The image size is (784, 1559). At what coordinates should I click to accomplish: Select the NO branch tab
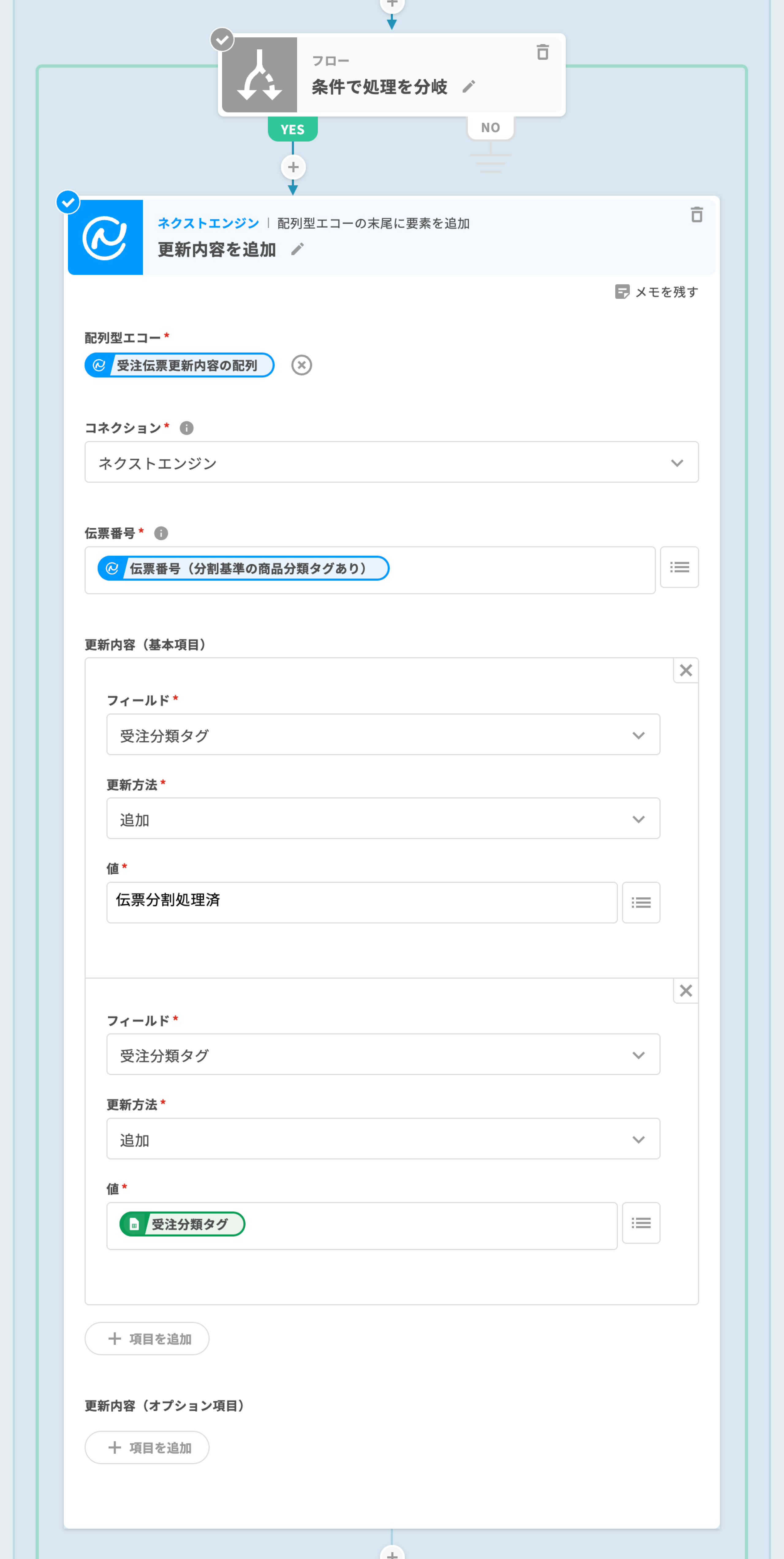coord(491,128)
